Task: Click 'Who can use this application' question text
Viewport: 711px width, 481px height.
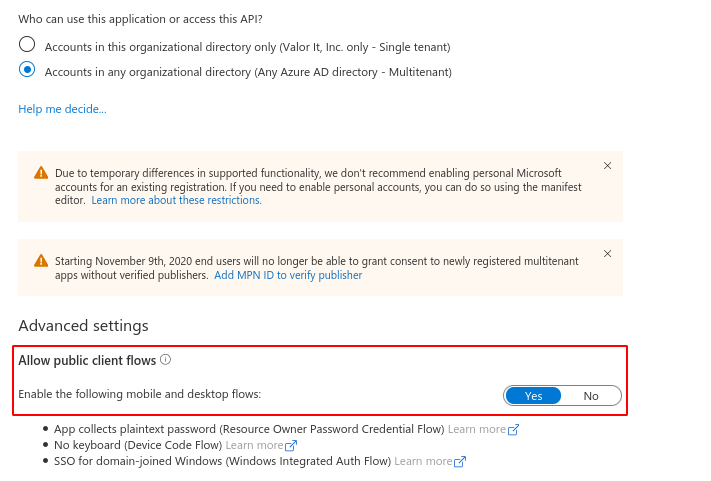Action: (x=141, y=19)
